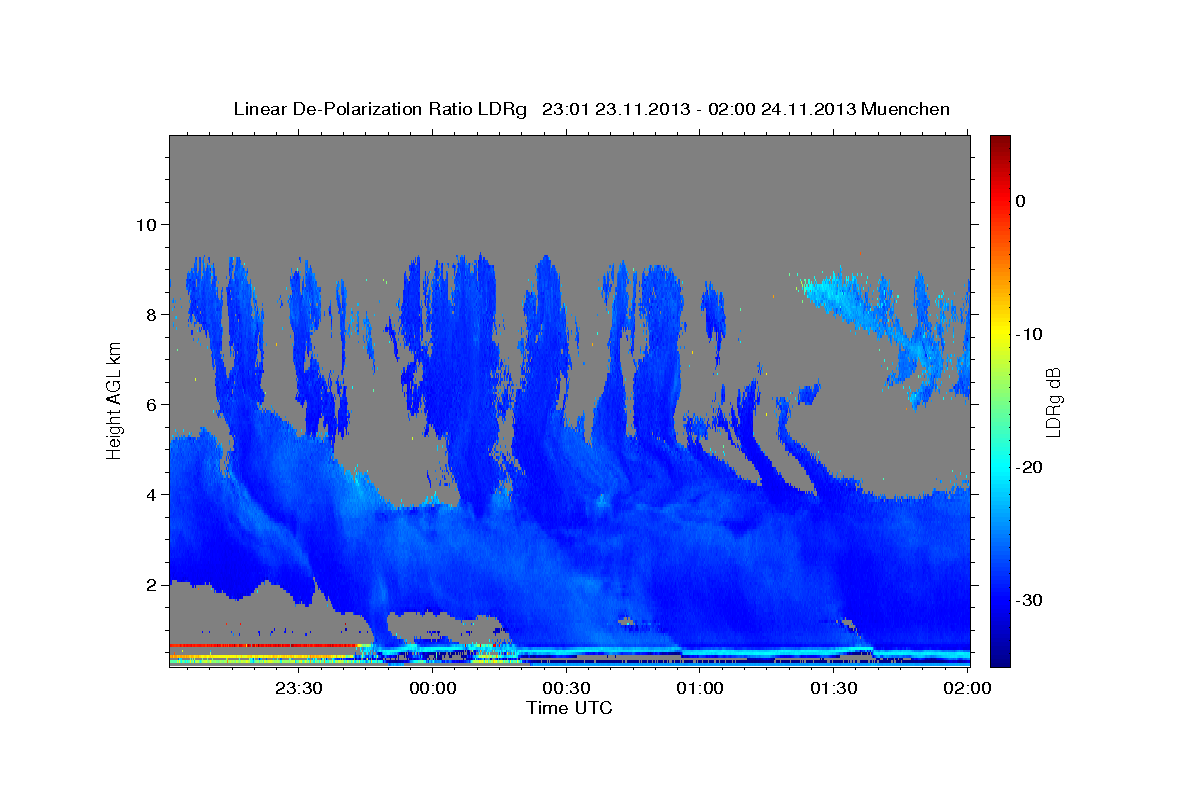Click the '01:00' time tick label

pos(700,688)
